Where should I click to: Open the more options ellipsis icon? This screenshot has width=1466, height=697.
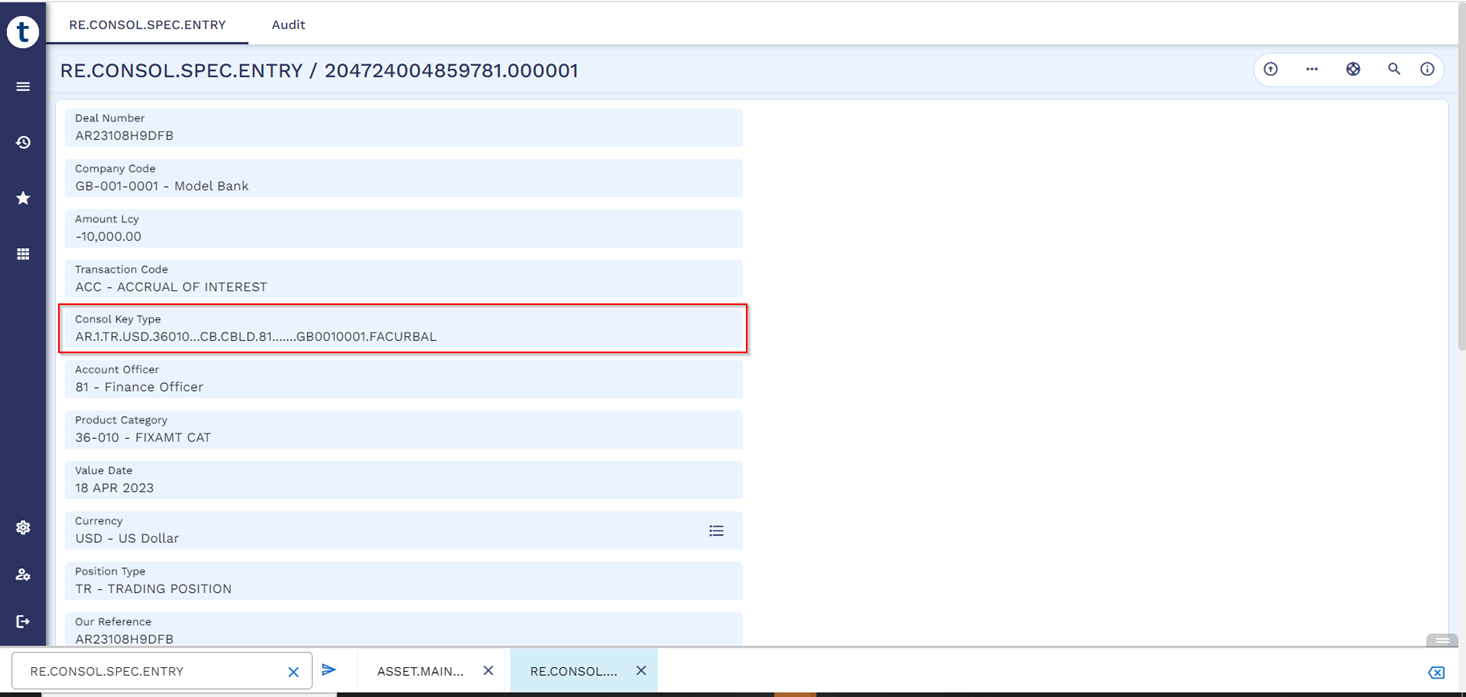[x=1312, y=69]
